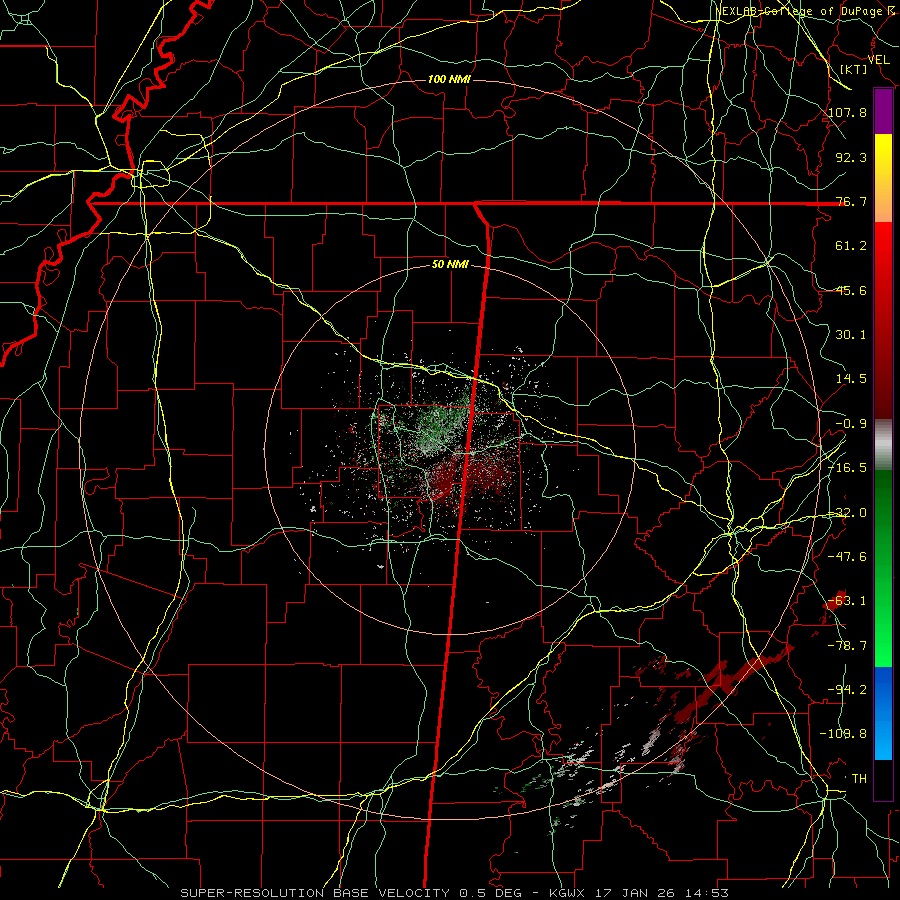This screenshot has height=900, width=900.
Task: Click the [KT] units label
Action: coord(854,69)
